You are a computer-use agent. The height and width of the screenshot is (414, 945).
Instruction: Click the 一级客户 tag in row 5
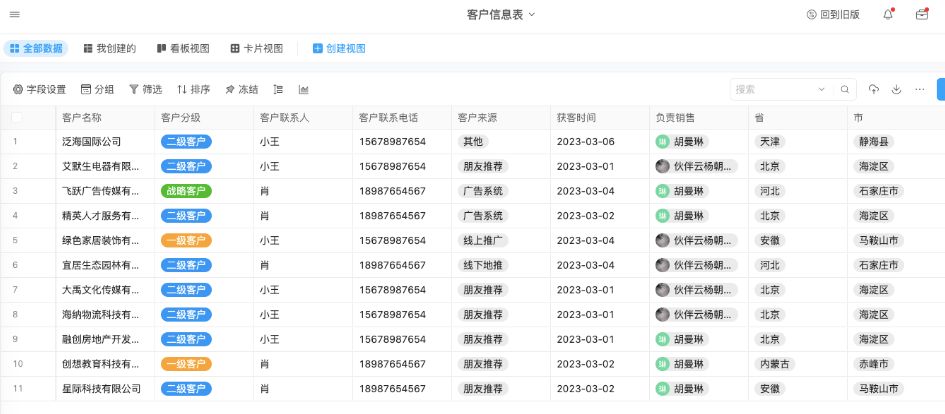(x=186, y=240)
